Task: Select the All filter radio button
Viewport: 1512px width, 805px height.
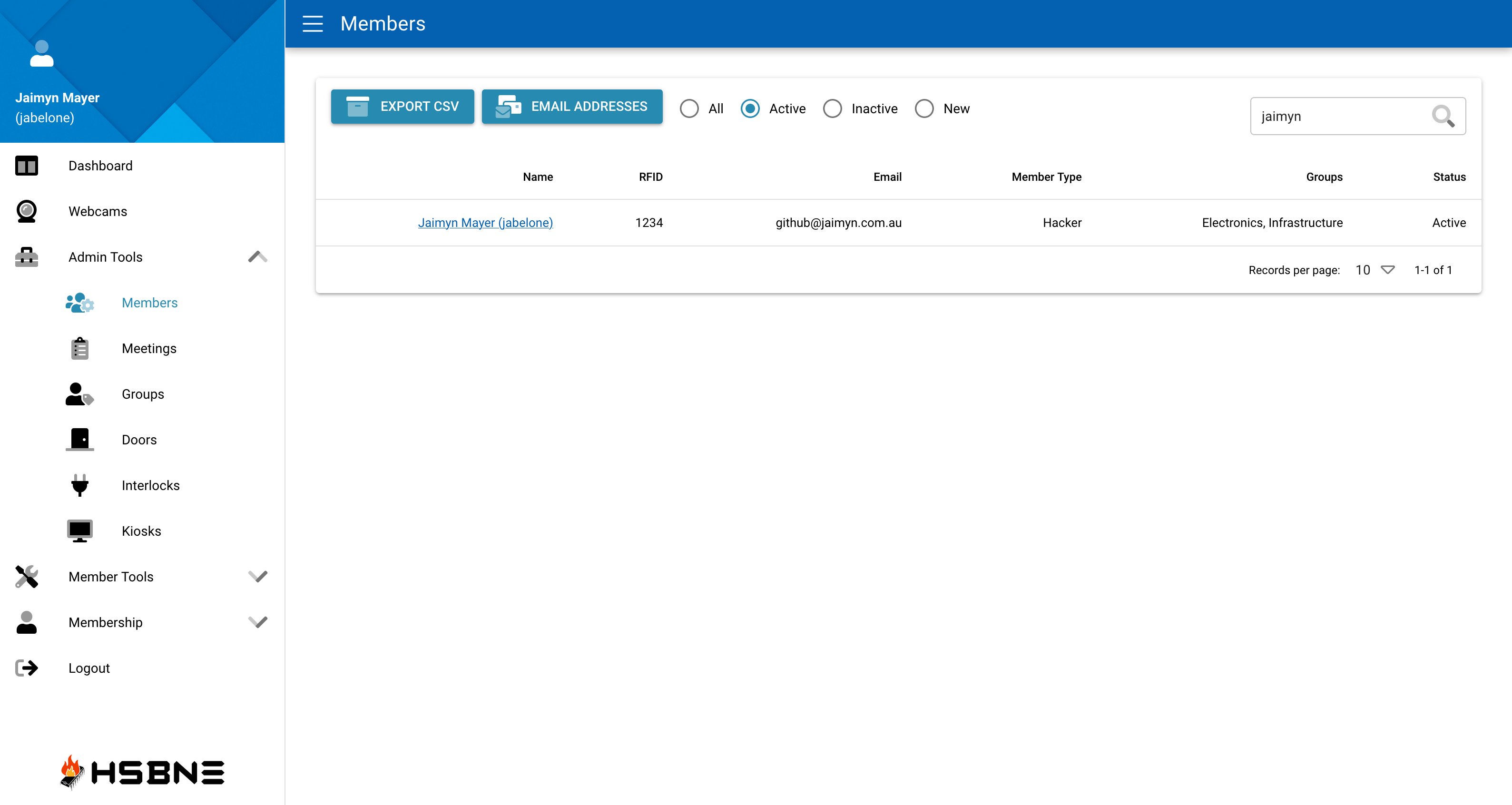Action: coord(689,108)
